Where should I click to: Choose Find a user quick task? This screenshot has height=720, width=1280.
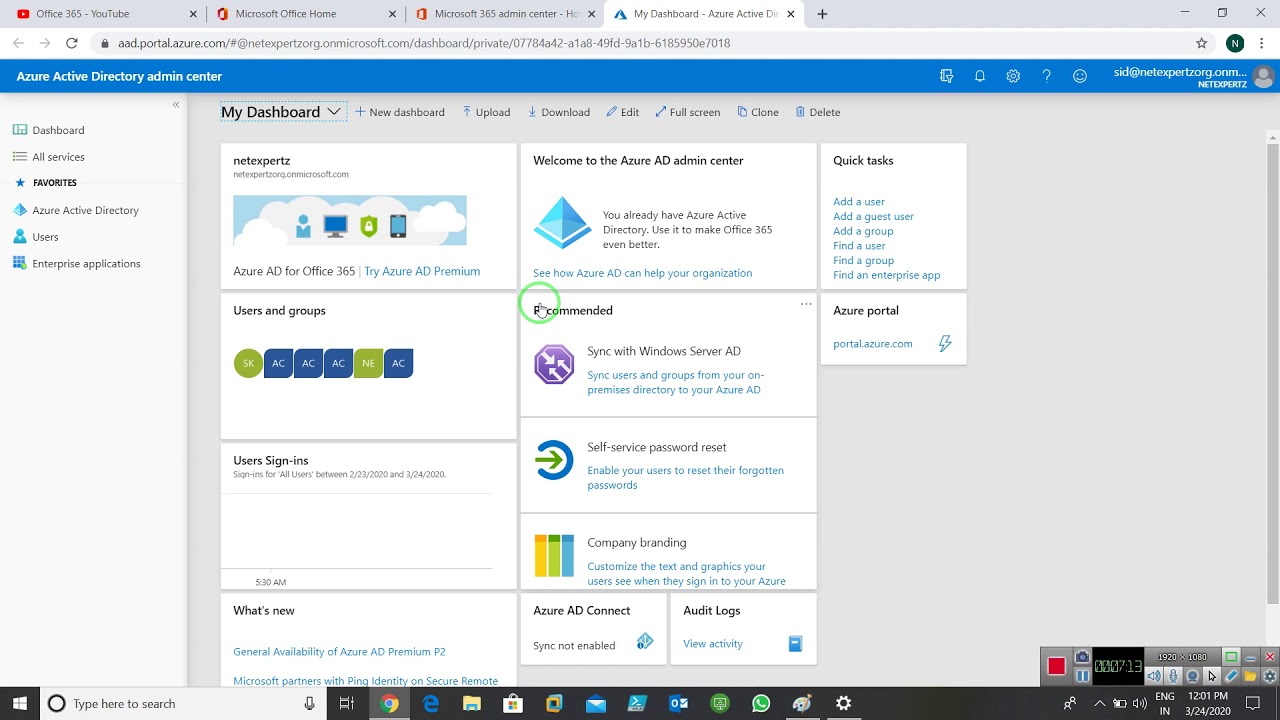[859, 246]
